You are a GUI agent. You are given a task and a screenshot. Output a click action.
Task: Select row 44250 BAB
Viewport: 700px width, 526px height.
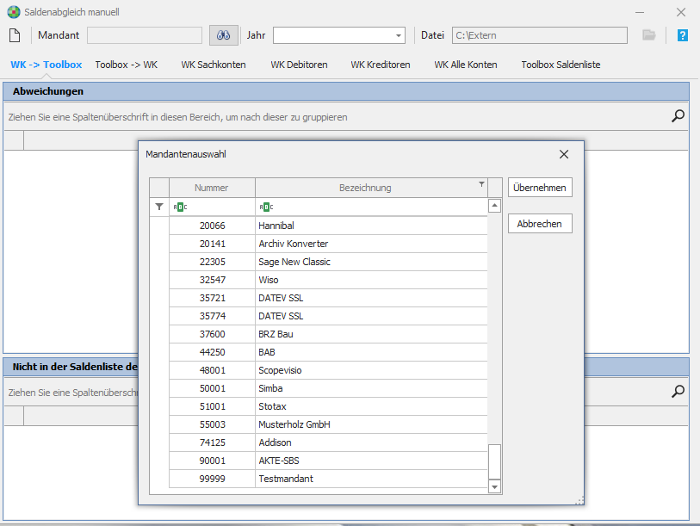click(x=328, y=352)
